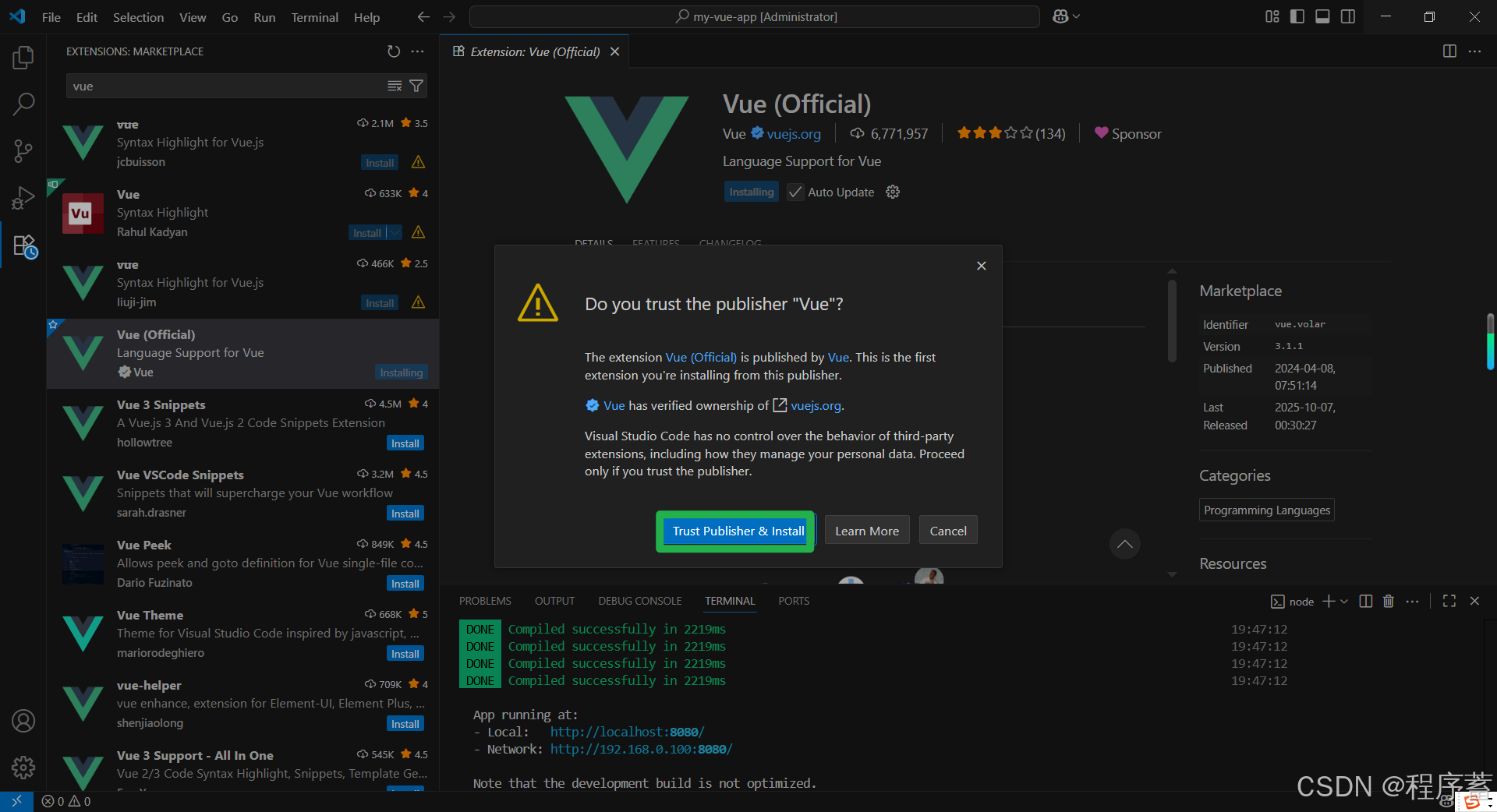Open terminal panel more actions
1497x812 pixels.
pyautogui.click(x=1412, y=601)
